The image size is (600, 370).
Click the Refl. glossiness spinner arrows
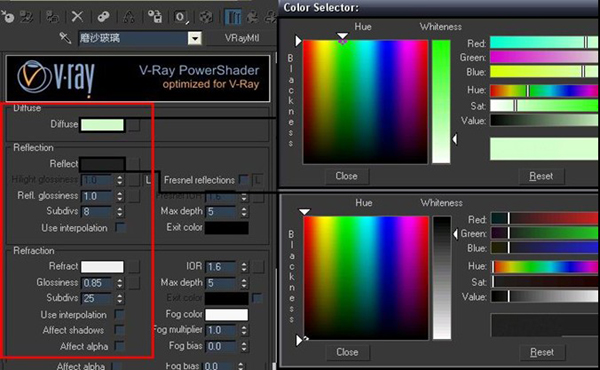120,196
